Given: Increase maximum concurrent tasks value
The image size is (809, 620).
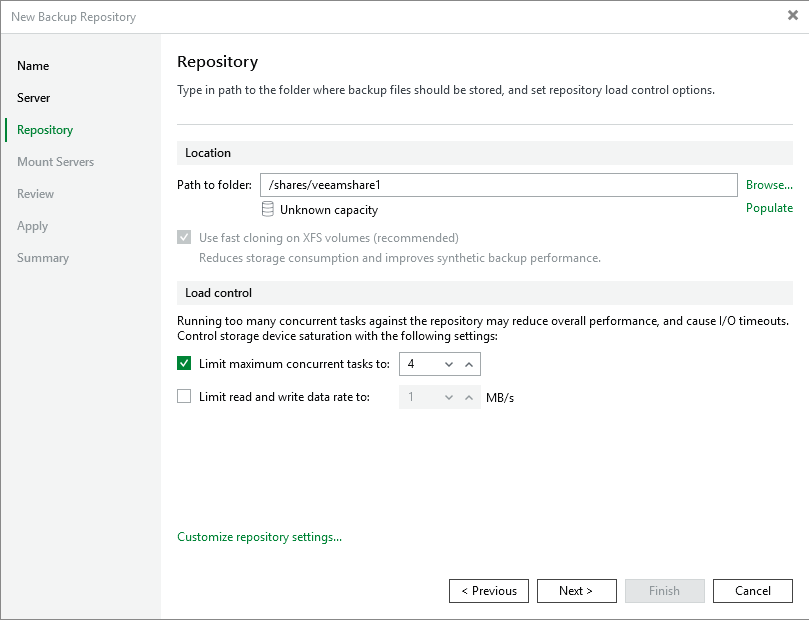Looking at the screenshot, I should [x=469, y=364].
